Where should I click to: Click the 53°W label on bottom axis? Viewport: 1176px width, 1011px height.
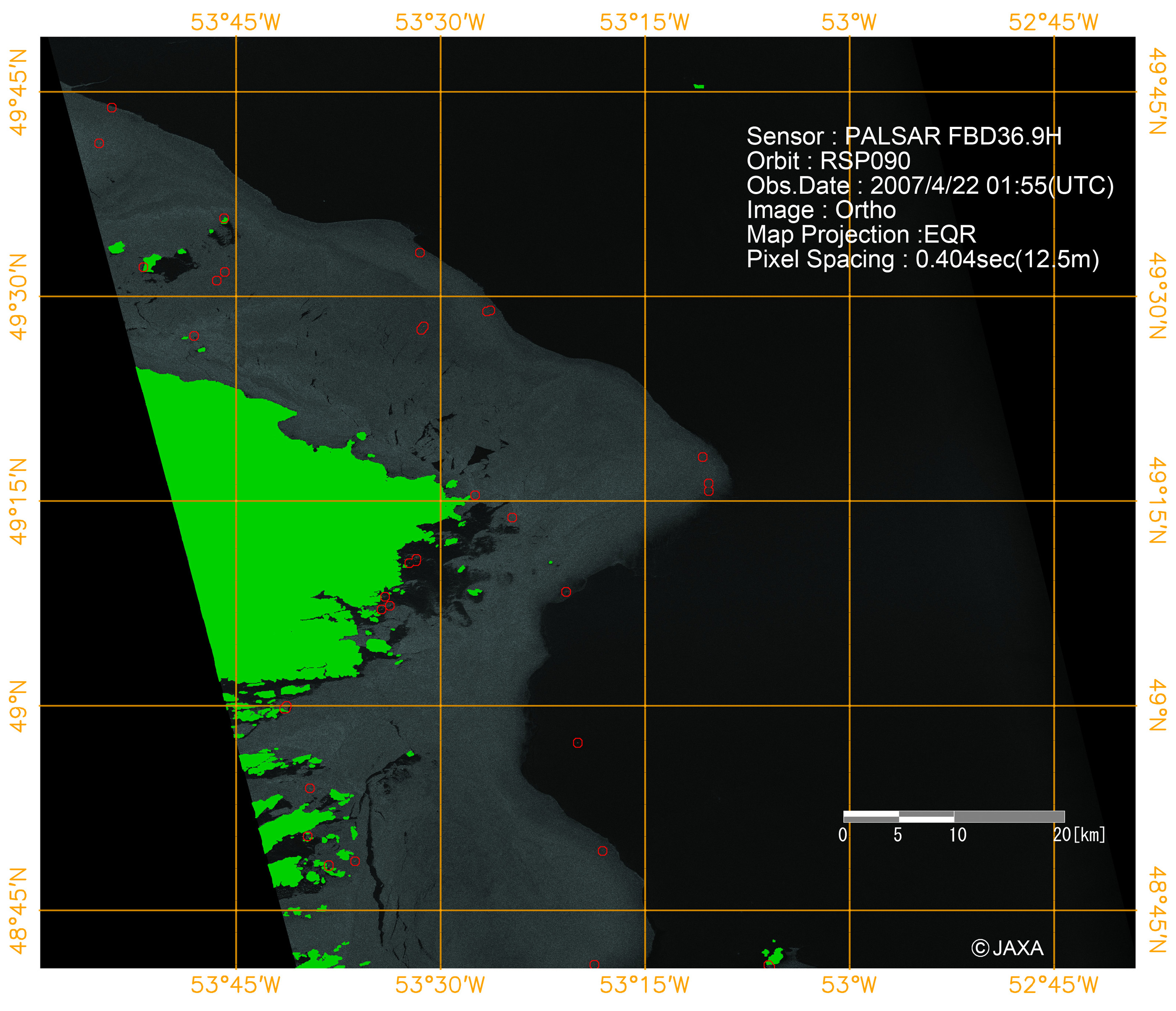849,984
